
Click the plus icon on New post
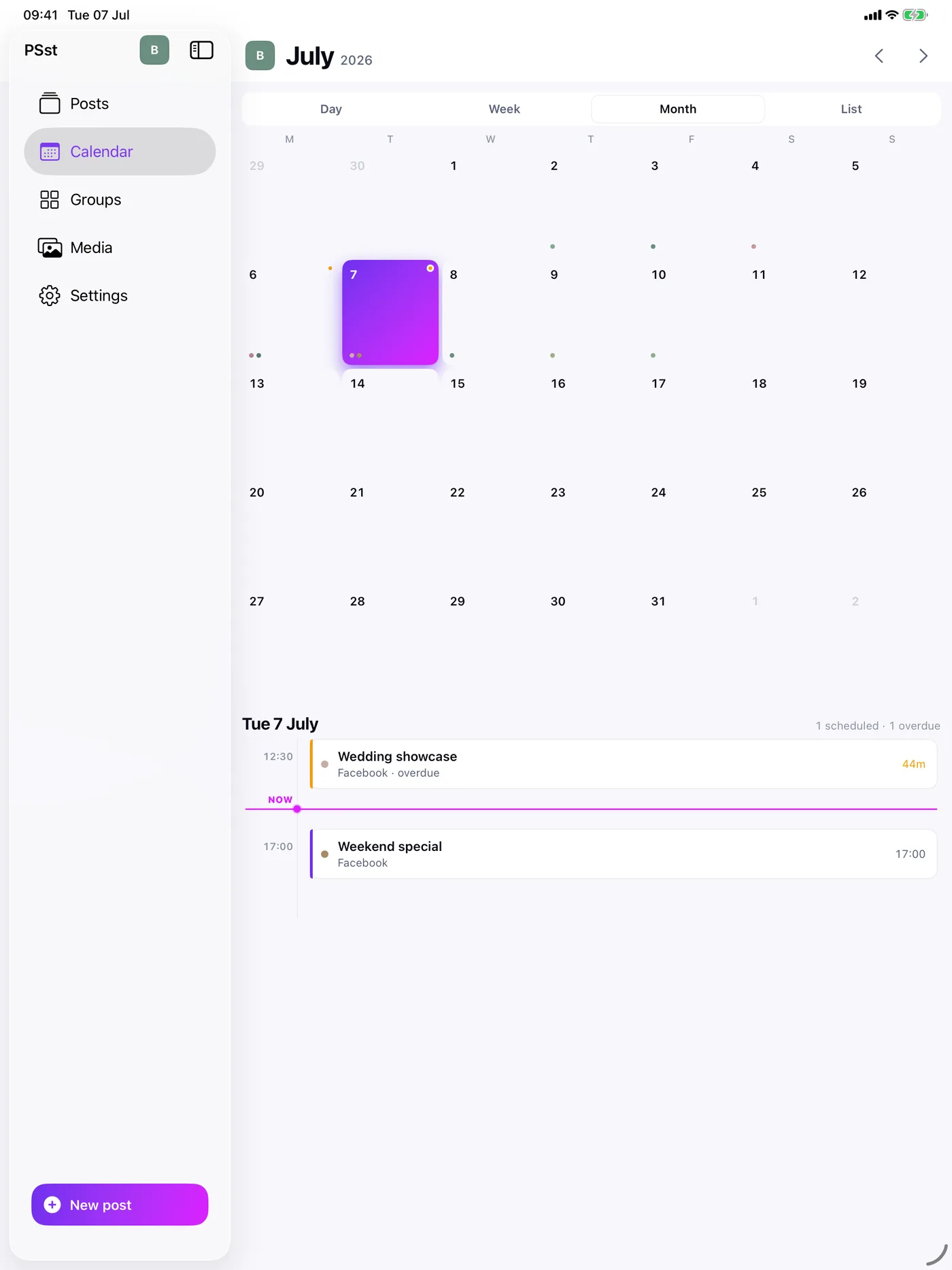(52, 1205)
